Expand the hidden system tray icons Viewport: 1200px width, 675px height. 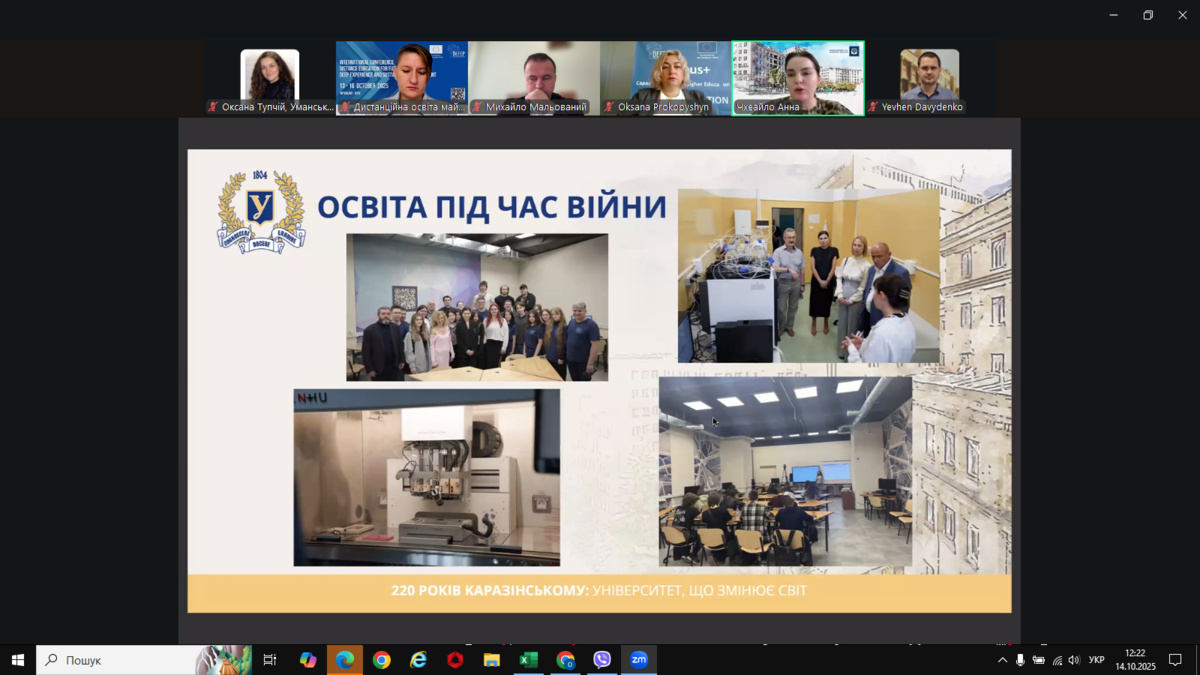click(x=1002, y=660)
